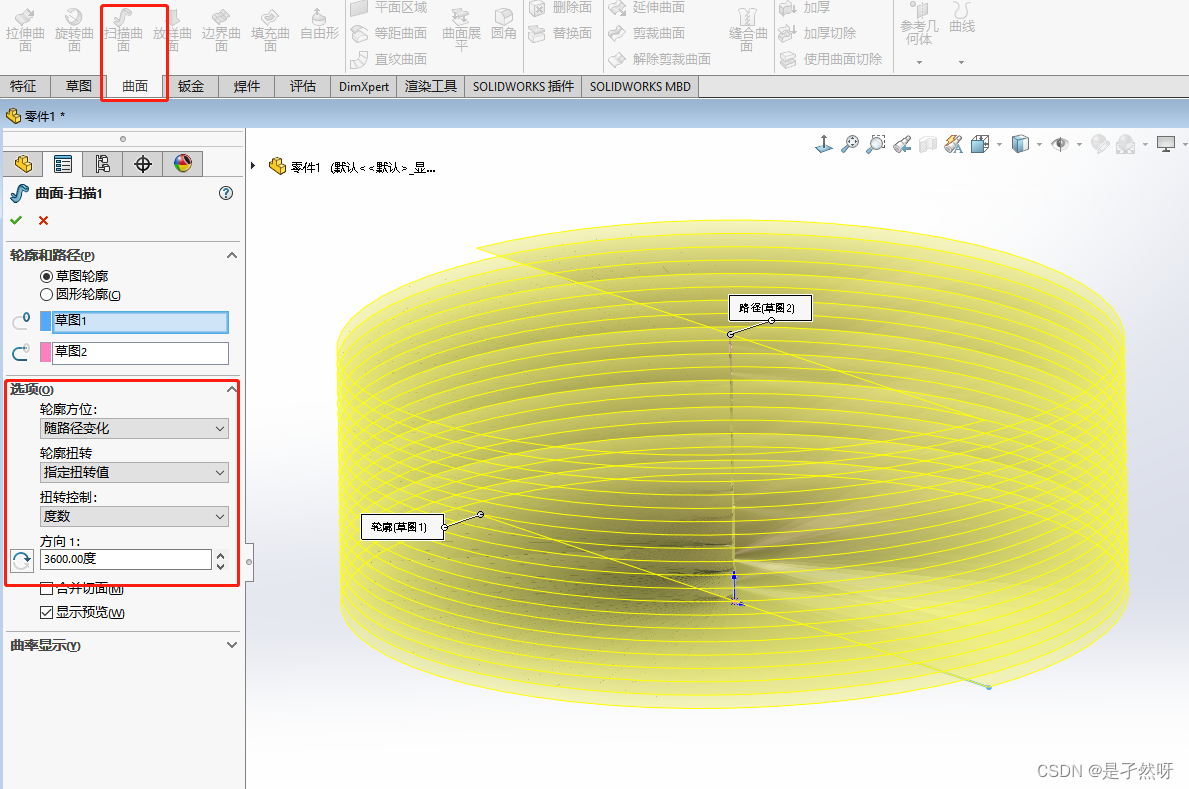1189x789 pixels.
Task: Open the display style dropdown arrow
Action: point(1040,144)
